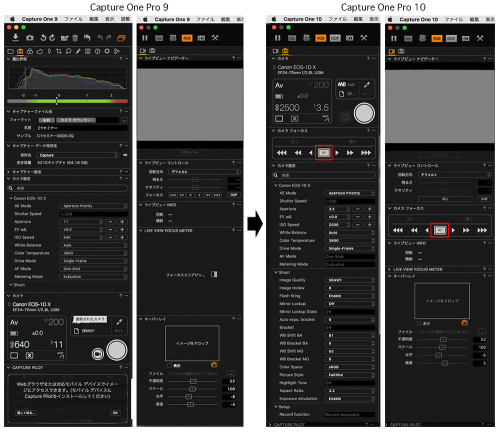Enable overlay checkbox, Capture One 9 Live View window
The height and width of the screenshot is (432, 500).
click(169, 365)
